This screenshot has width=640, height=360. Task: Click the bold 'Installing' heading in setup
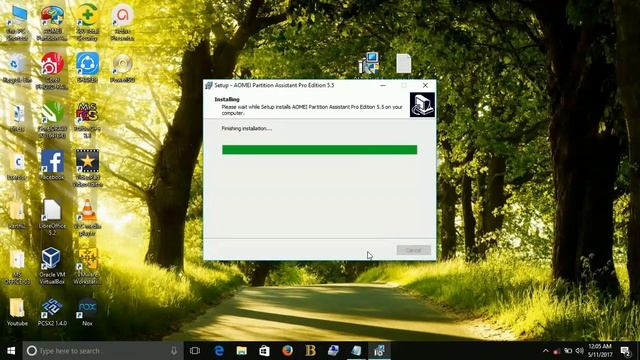click(227, 99)
